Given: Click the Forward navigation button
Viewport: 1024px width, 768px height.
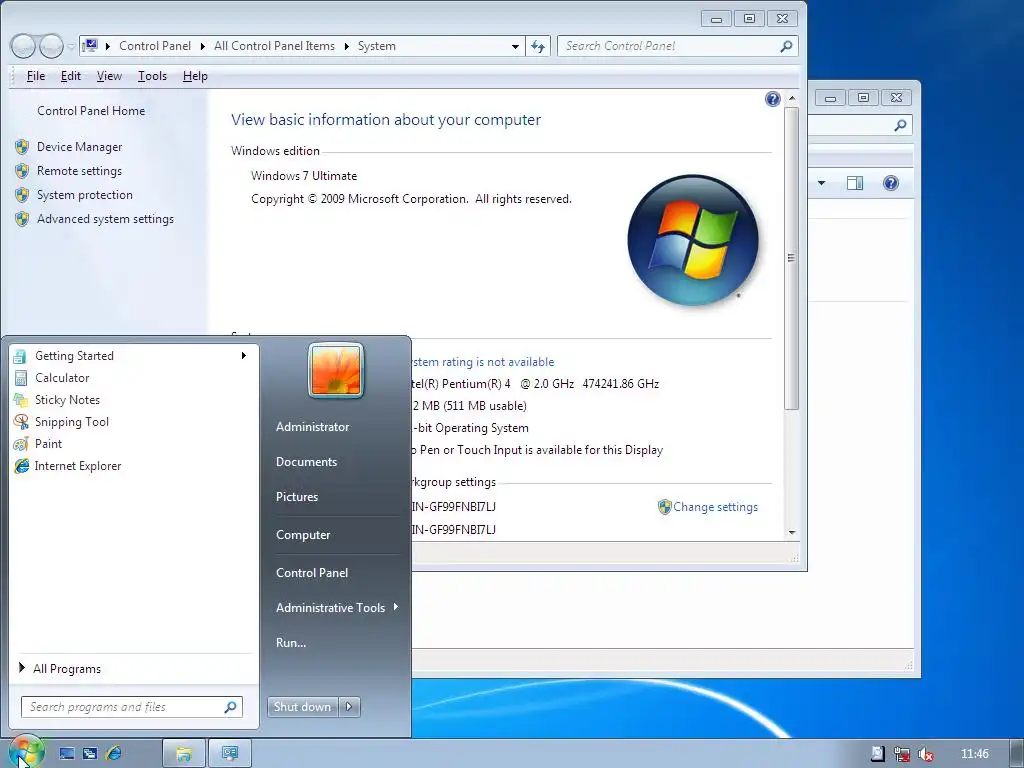Looking at the screenshot, I should 51,46.
